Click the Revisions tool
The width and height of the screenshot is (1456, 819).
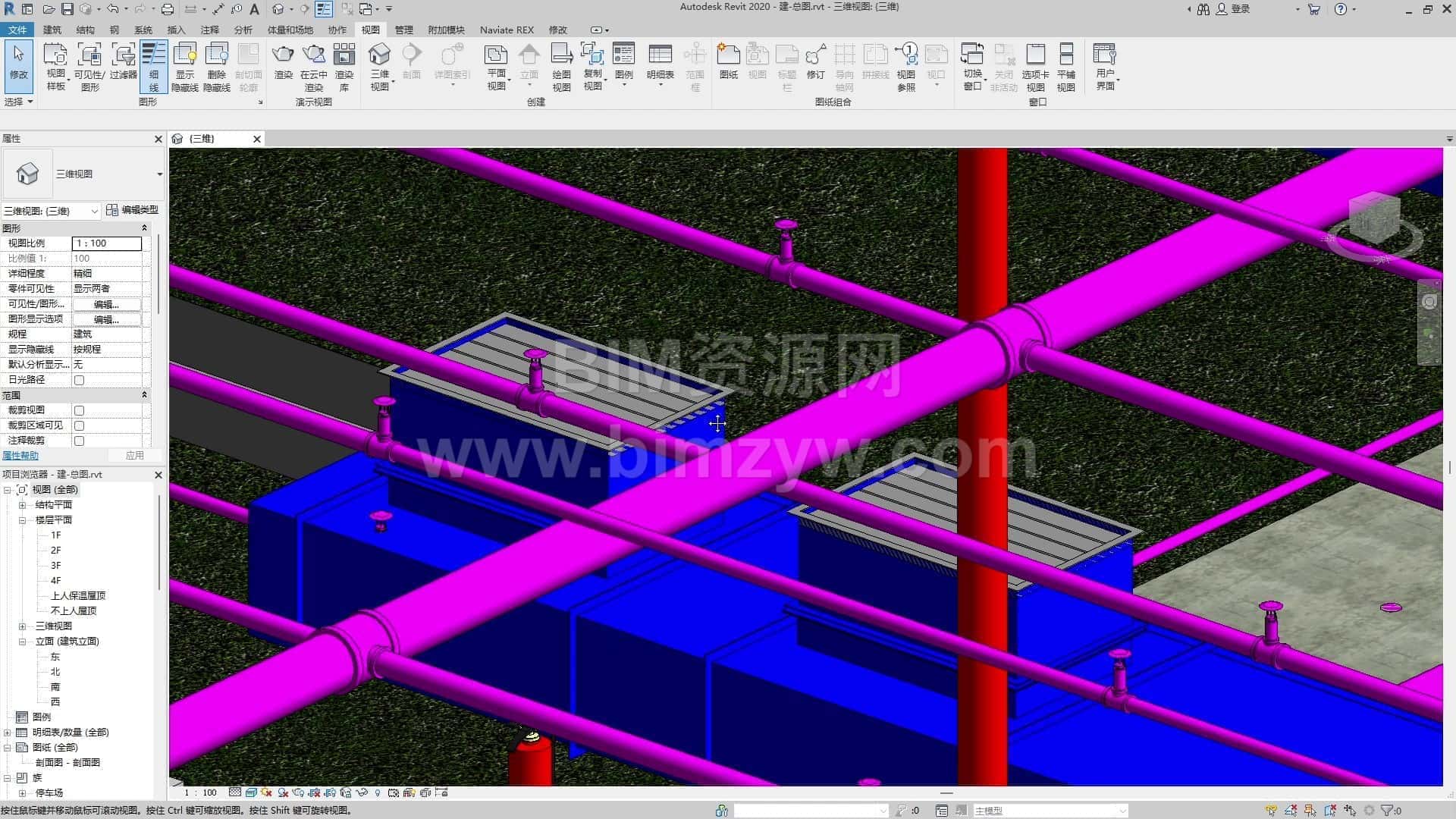coord(815,62)
